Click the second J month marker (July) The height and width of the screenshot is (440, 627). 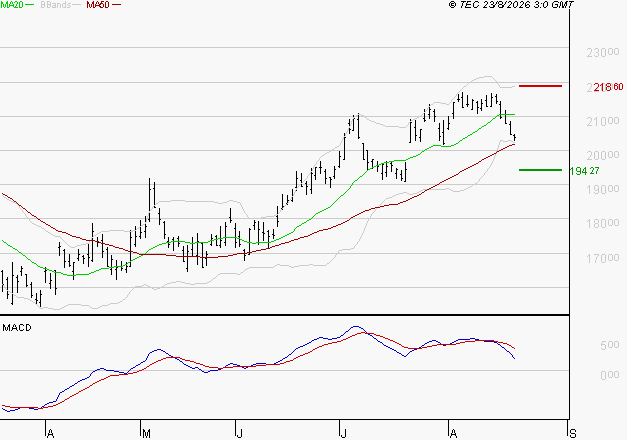pyautogui.click(x=343, y=434)
